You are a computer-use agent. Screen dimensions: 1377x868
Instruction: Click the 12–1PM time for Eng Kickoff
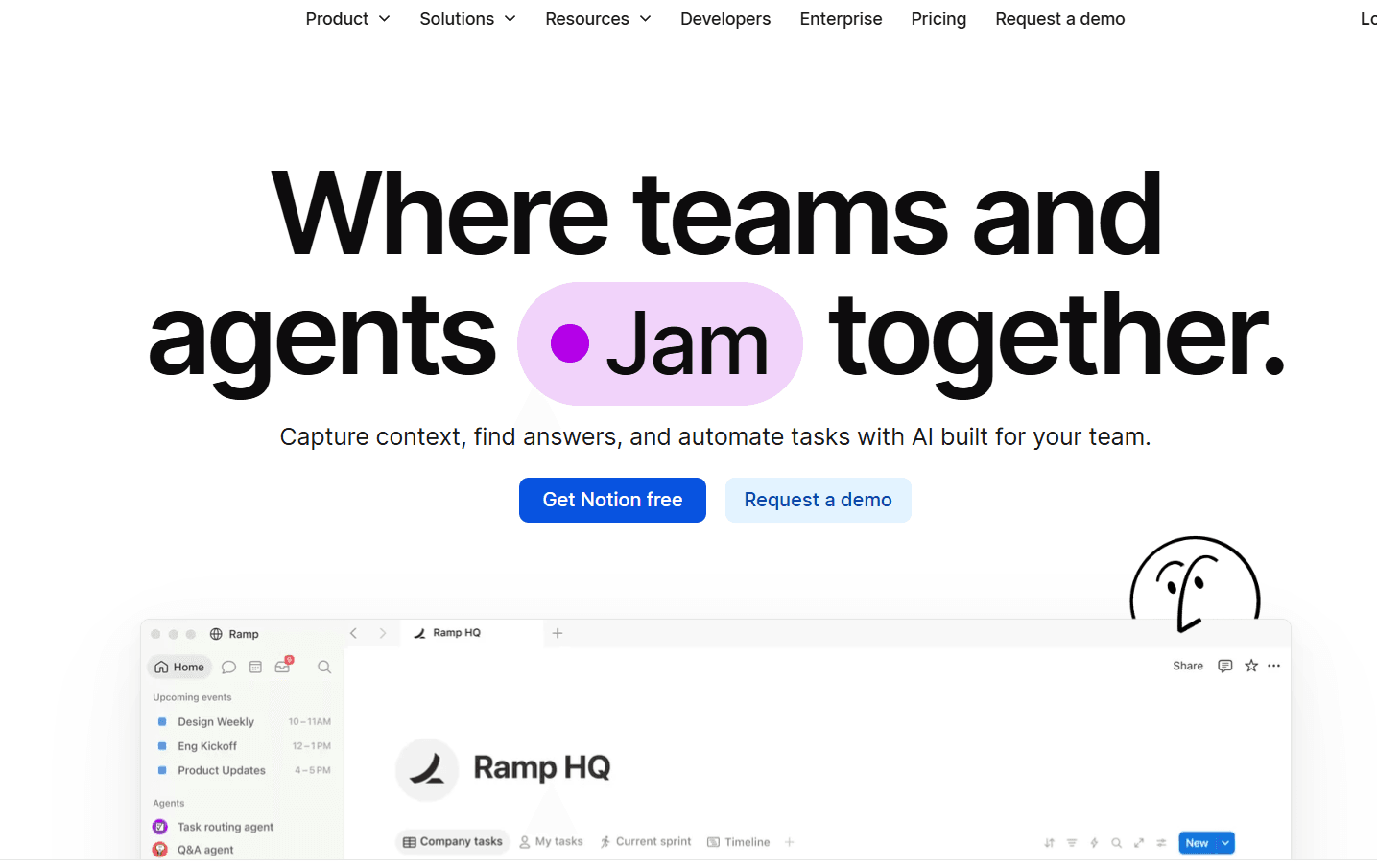click(312, 745)
